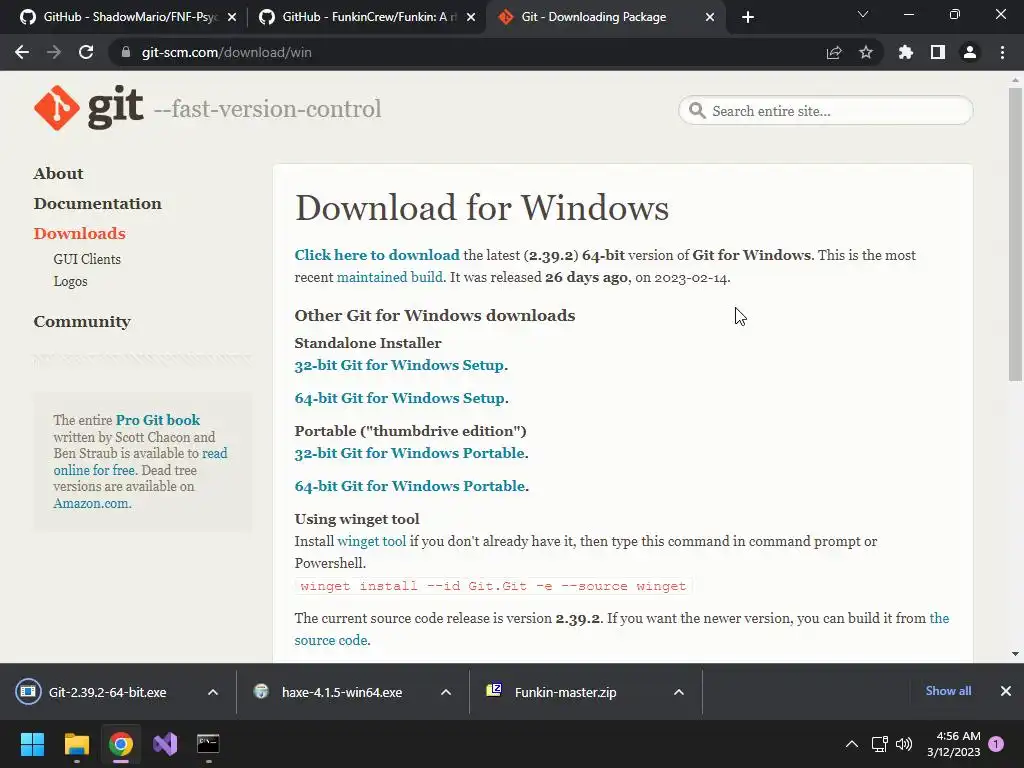Toggle the browser side panel
1024x768 pixels.
938,52
